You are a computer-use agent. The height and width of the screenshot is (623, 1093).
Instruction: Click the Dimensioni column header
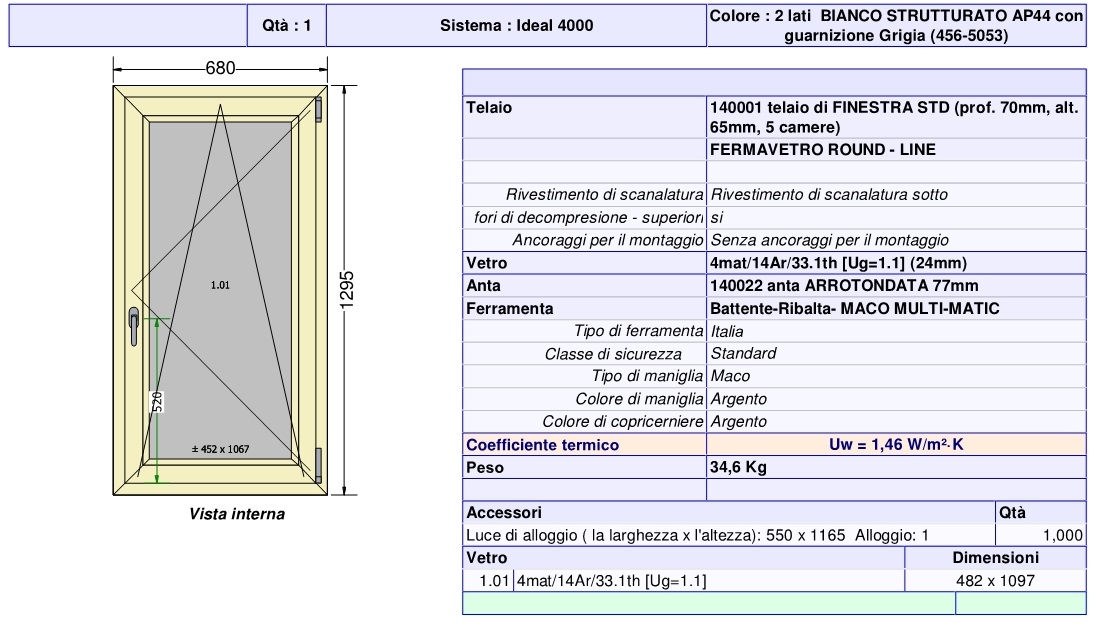pos(995,558)
